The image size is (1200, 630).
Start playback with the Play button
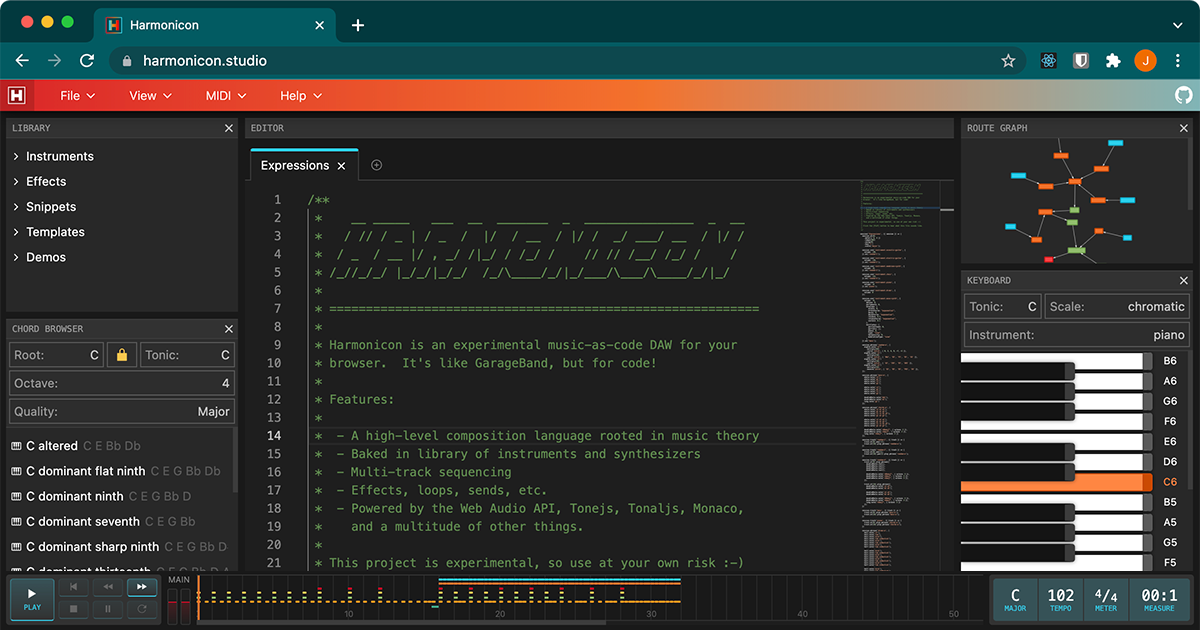[x=32, y=598]
